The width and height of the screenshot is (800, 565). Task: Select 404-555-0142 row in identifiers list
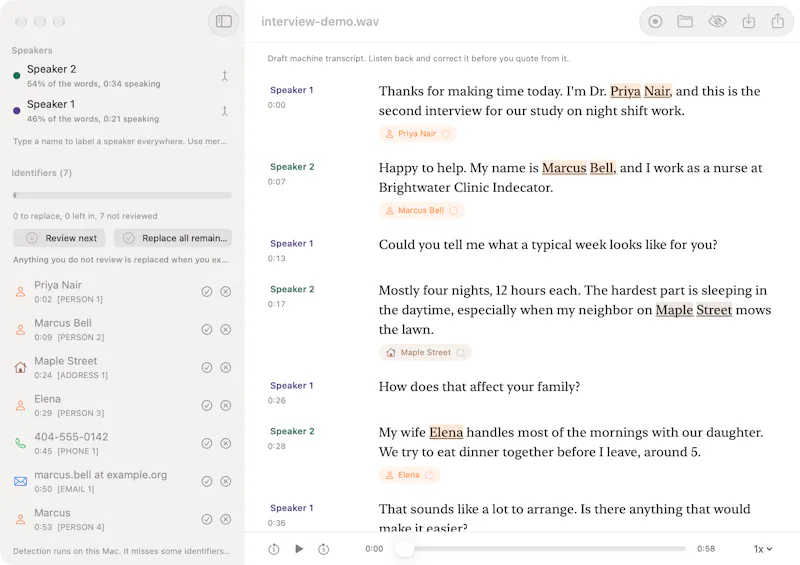click(121, 444)
